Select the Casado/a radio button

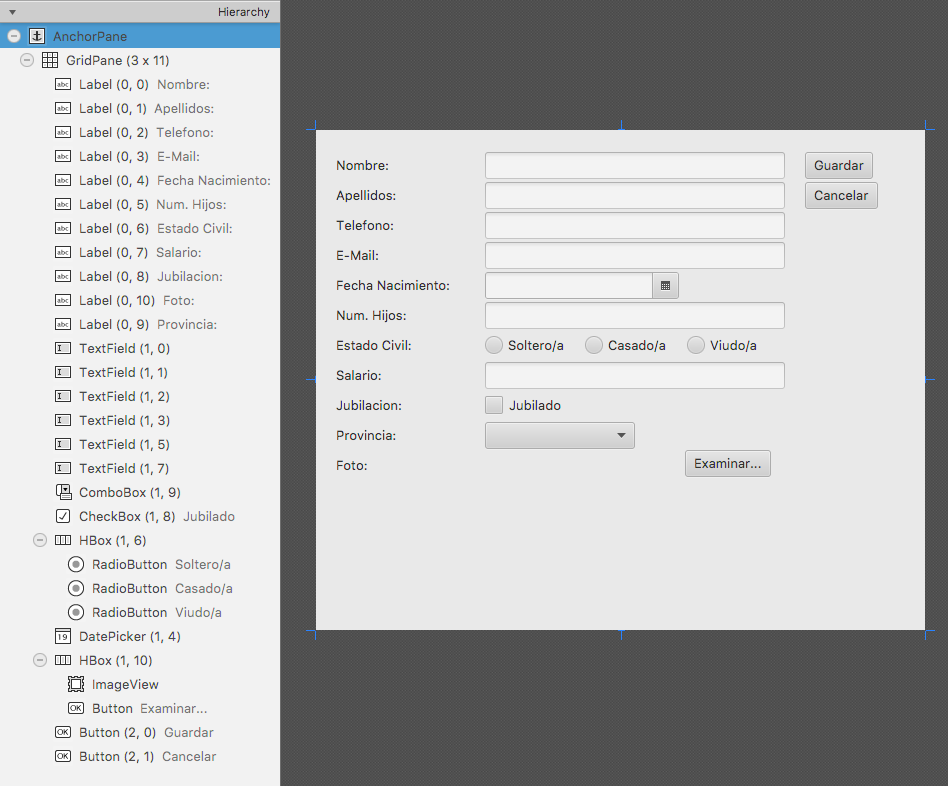click(594, 345)
